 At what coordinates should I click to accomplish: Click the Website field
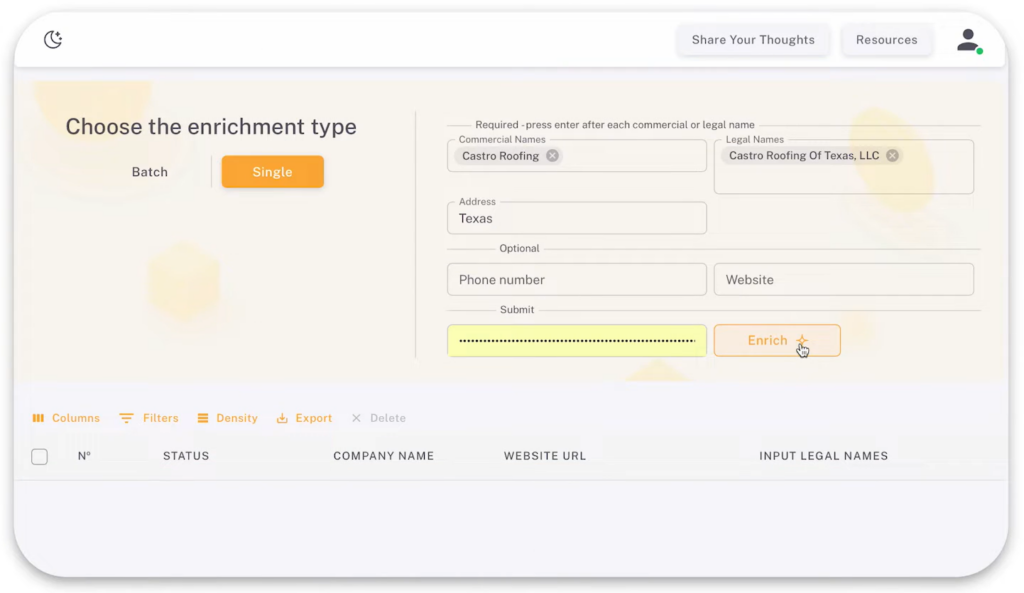[x=843, y=279]
